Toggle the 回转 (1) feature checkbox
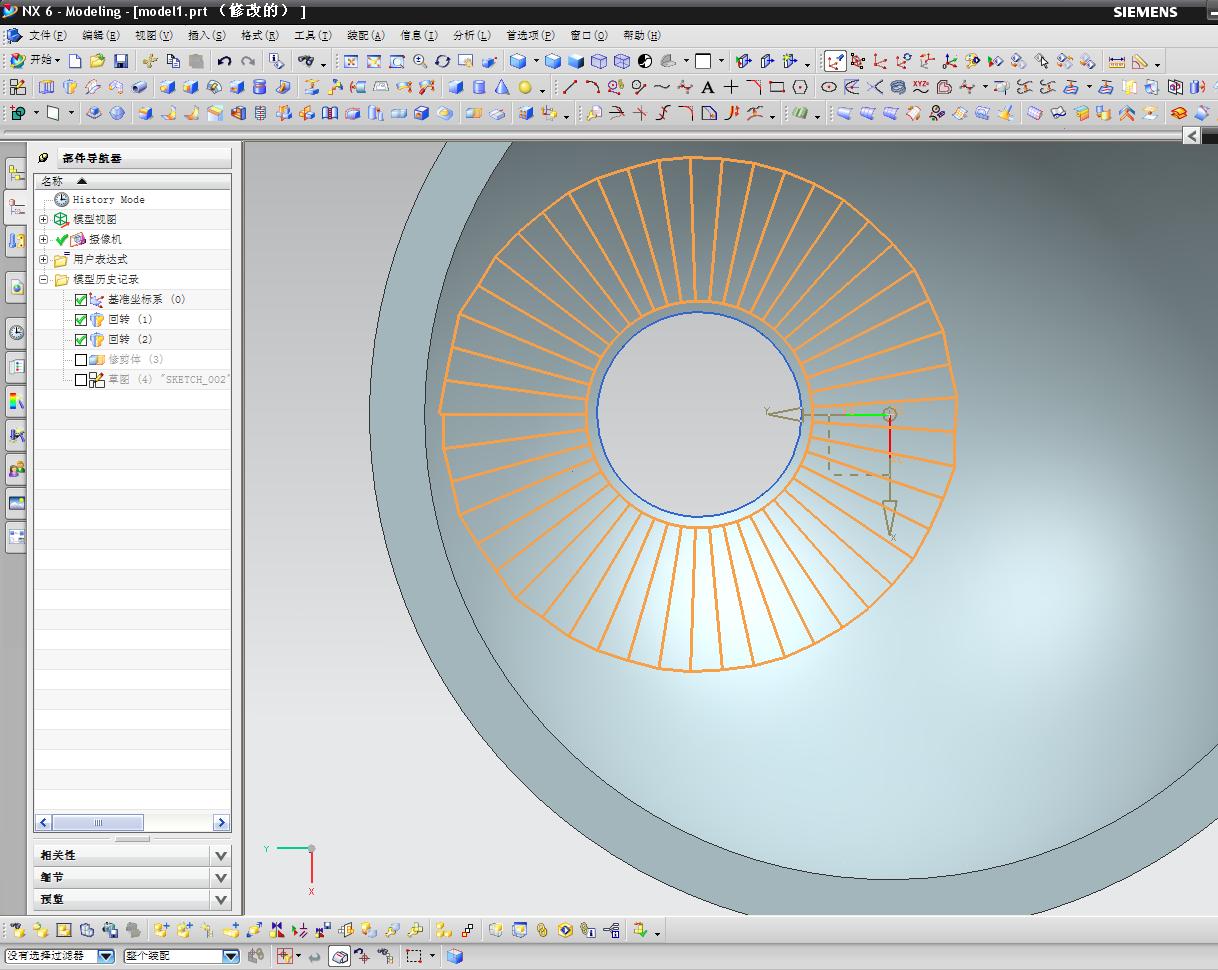 click(x=81, y=320)
